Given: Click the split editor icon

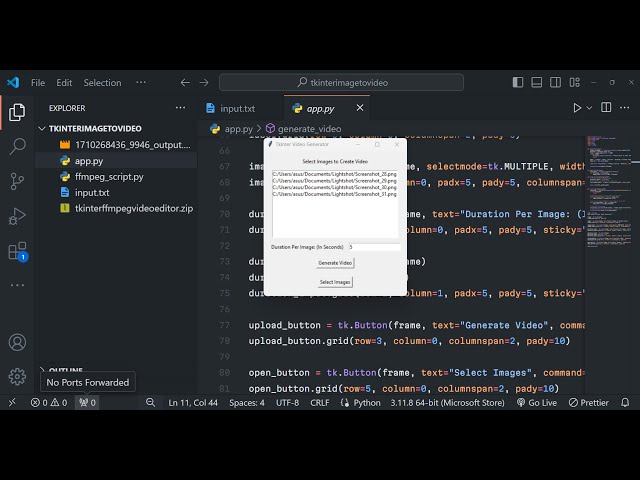Looking at the screenshot, I should click(x=606, y=108).
